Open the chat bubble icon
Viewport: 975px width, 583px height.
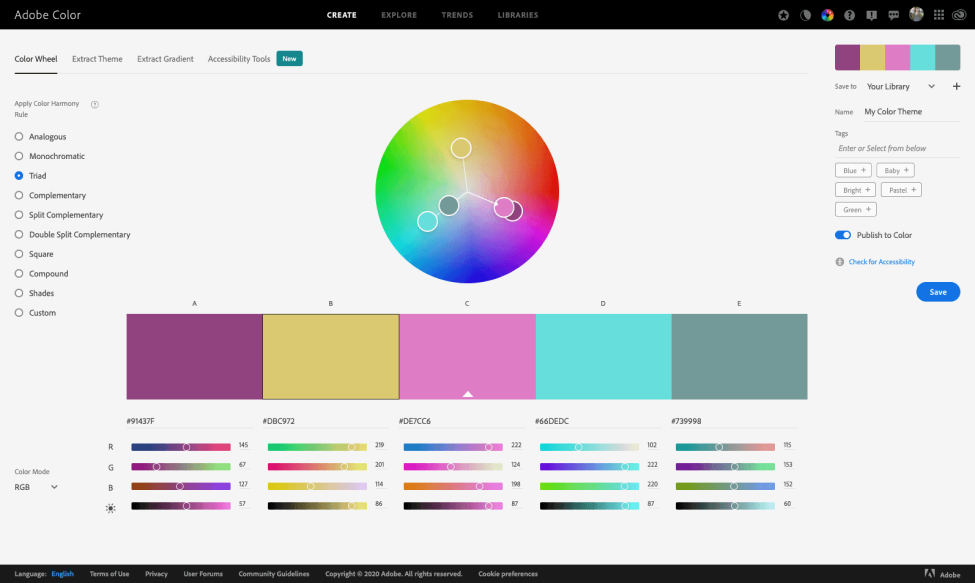tap(894, 15)
